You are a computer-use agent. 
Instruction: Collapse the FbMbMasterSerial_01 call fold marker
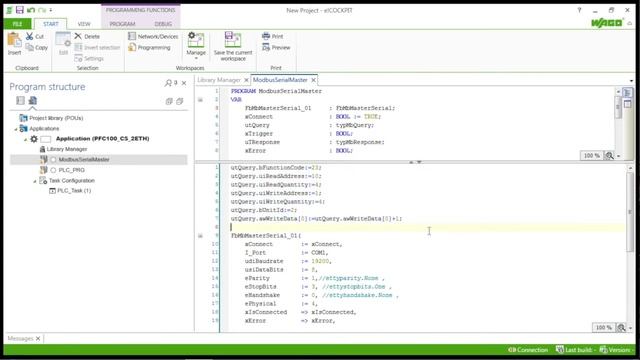click(200, 236)
